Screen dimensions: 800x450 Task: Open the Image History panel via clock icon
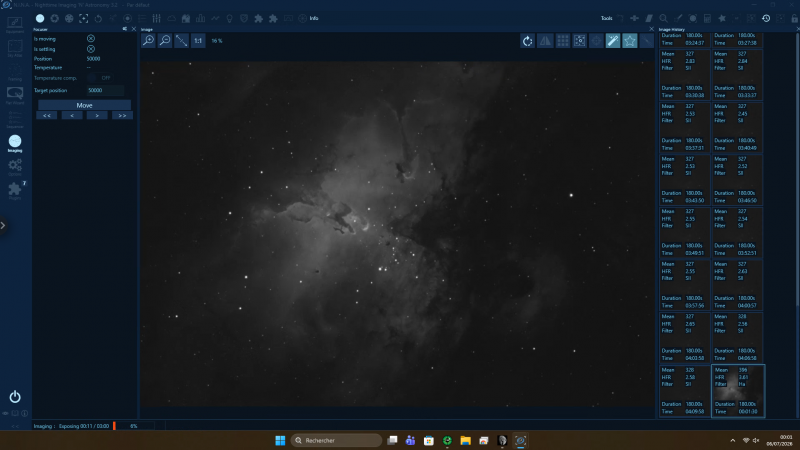pos(766,18)
